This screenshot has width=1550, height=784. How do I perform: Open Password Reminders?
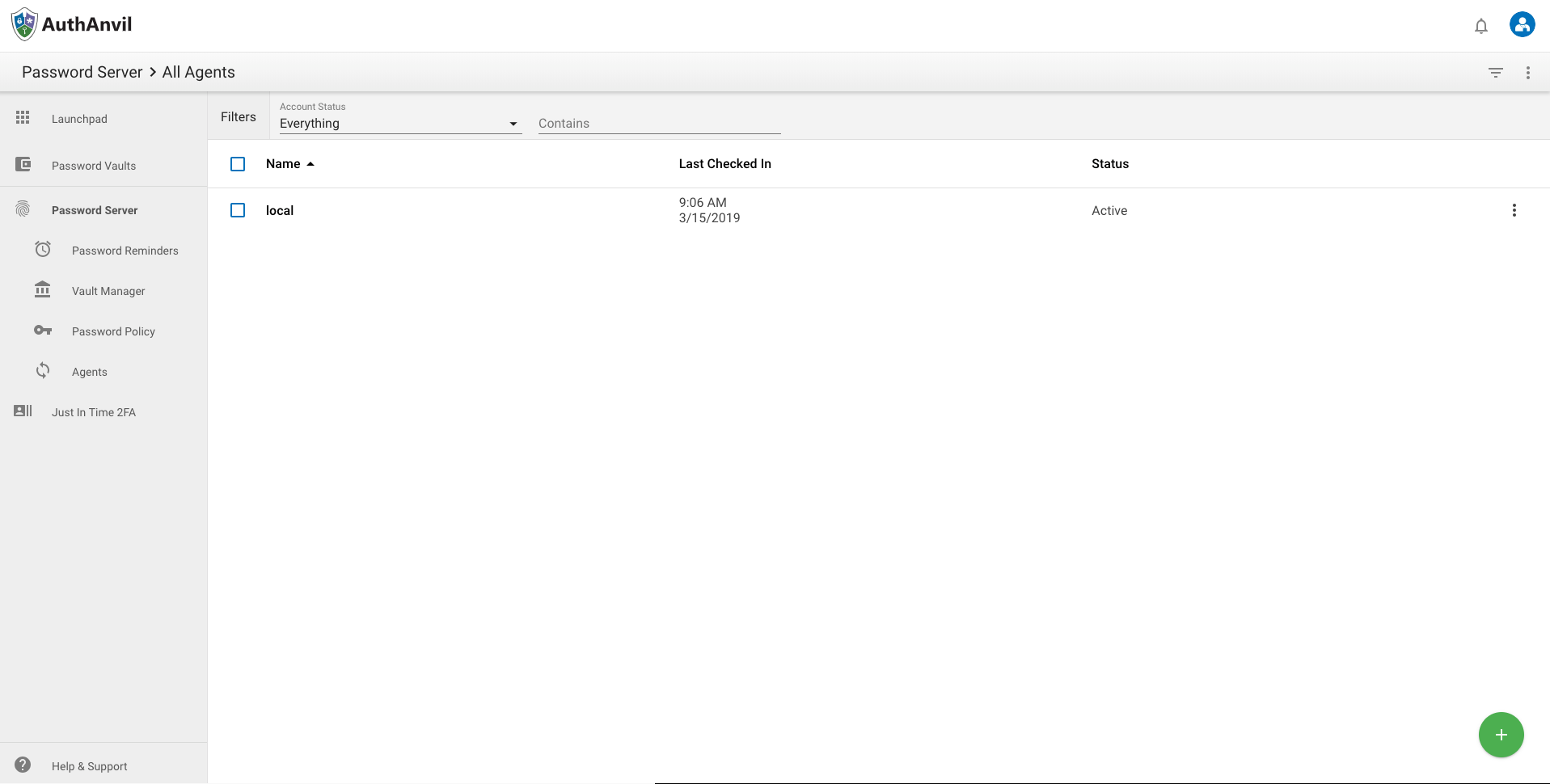tap(125, 251)
